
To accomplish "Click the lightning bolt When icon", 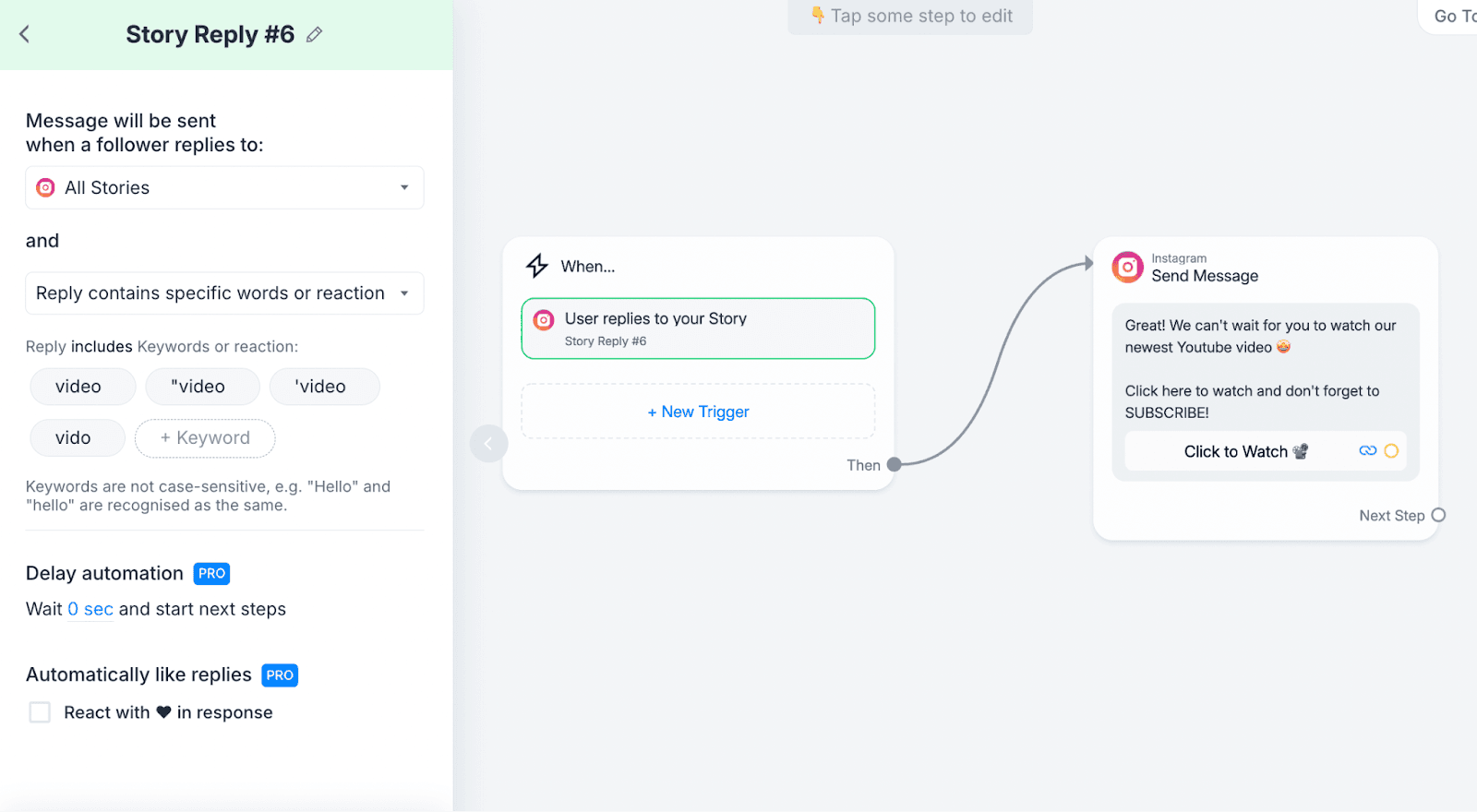I will pyautogui.click(x=537, y=266).
